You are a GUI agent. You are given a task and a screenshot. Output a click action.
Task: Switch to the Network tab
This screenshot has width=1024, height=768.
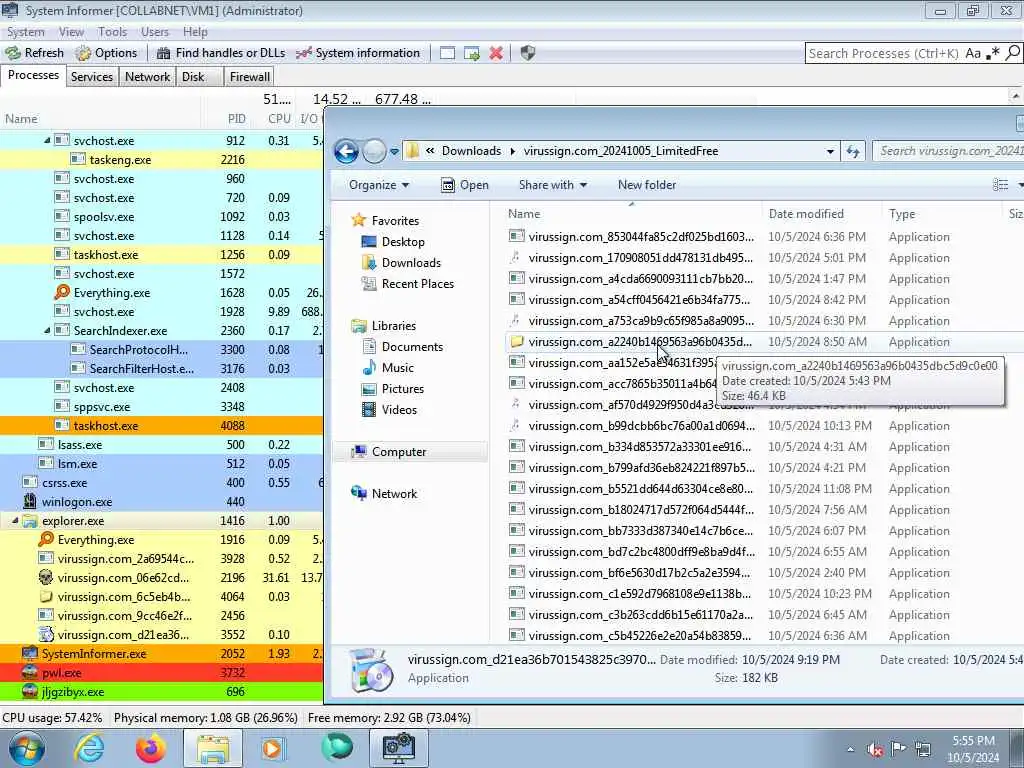pos(148,77)
